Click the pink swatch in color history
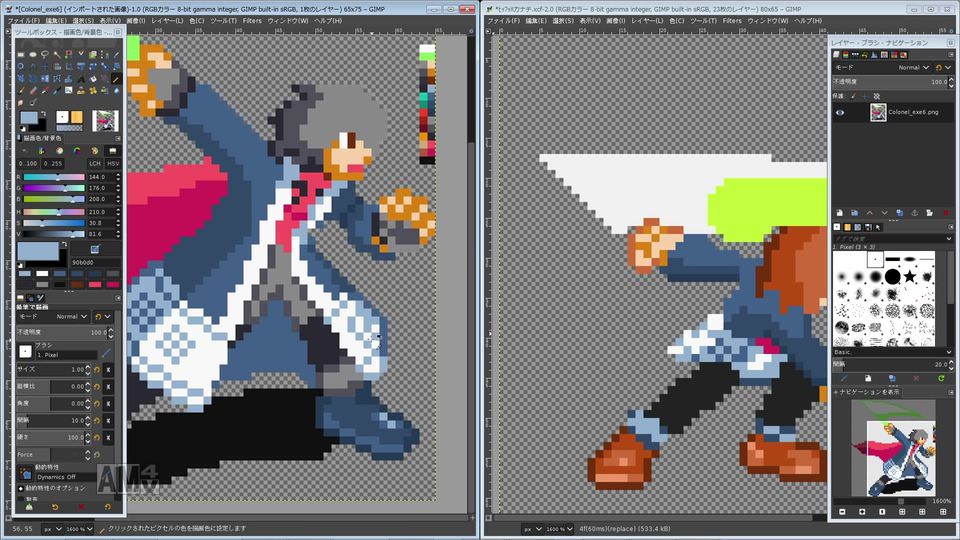 pyautogui.click(x=95, y=285)
